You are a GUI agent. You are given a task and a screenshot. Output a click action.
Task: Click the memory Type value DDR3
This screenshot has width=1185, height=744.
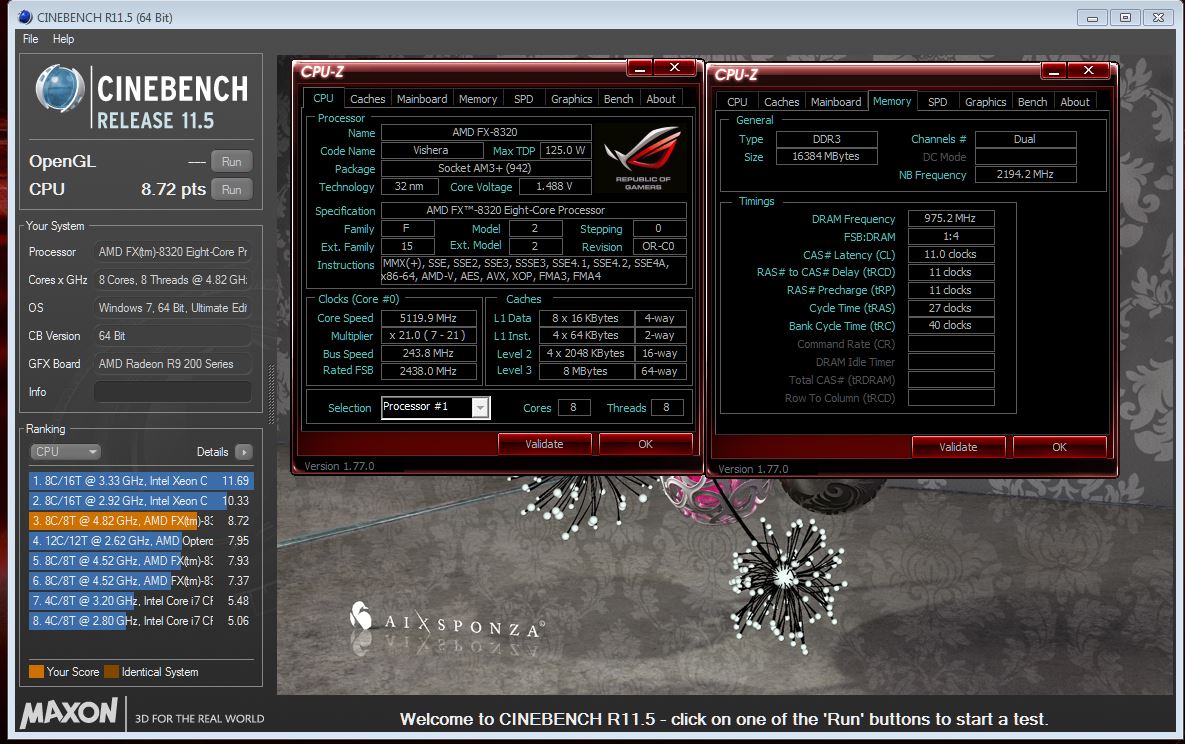pos(827,139)
